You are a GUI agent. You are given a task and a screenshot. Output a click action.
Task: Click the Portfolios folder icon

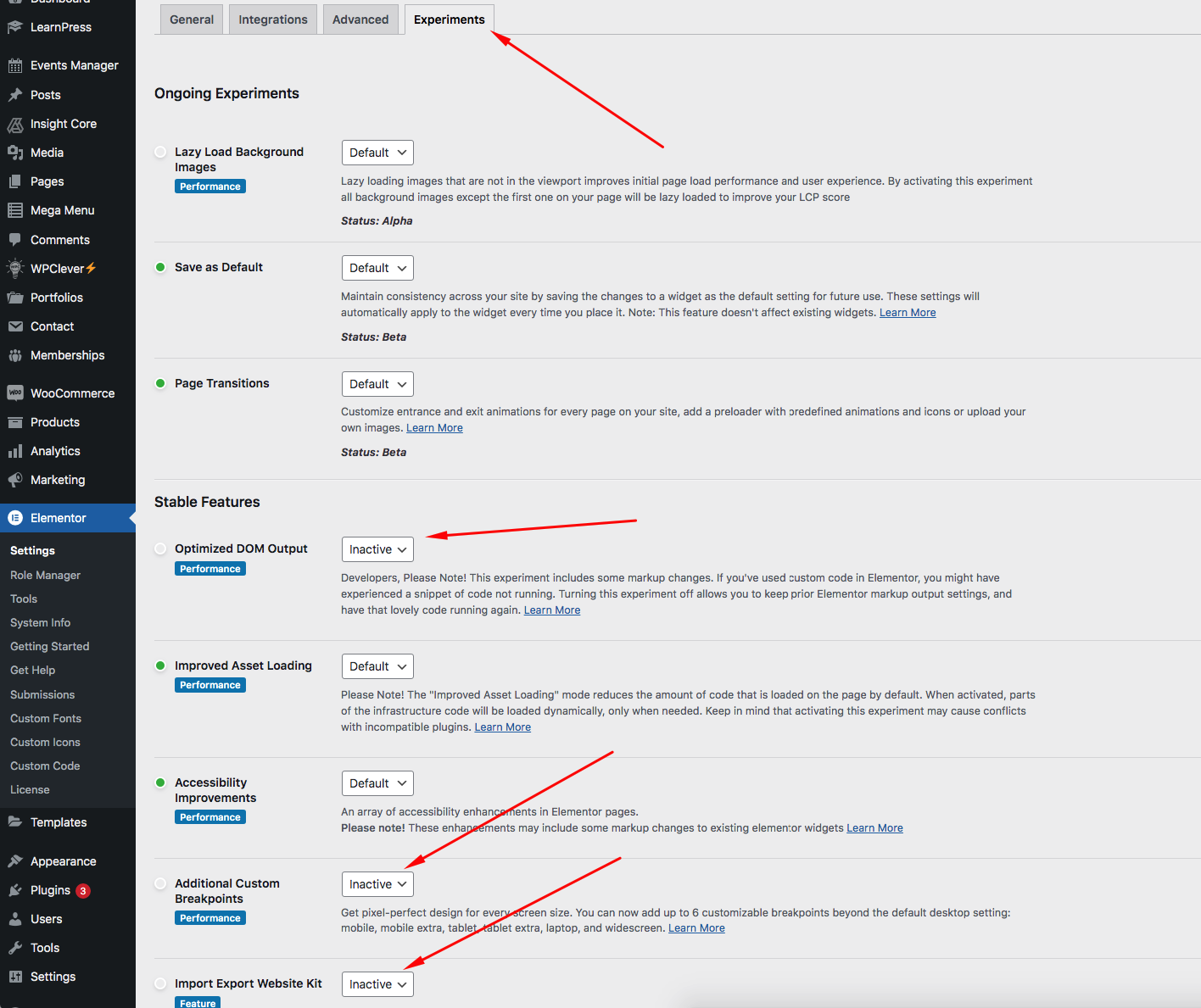coord(15,298)
